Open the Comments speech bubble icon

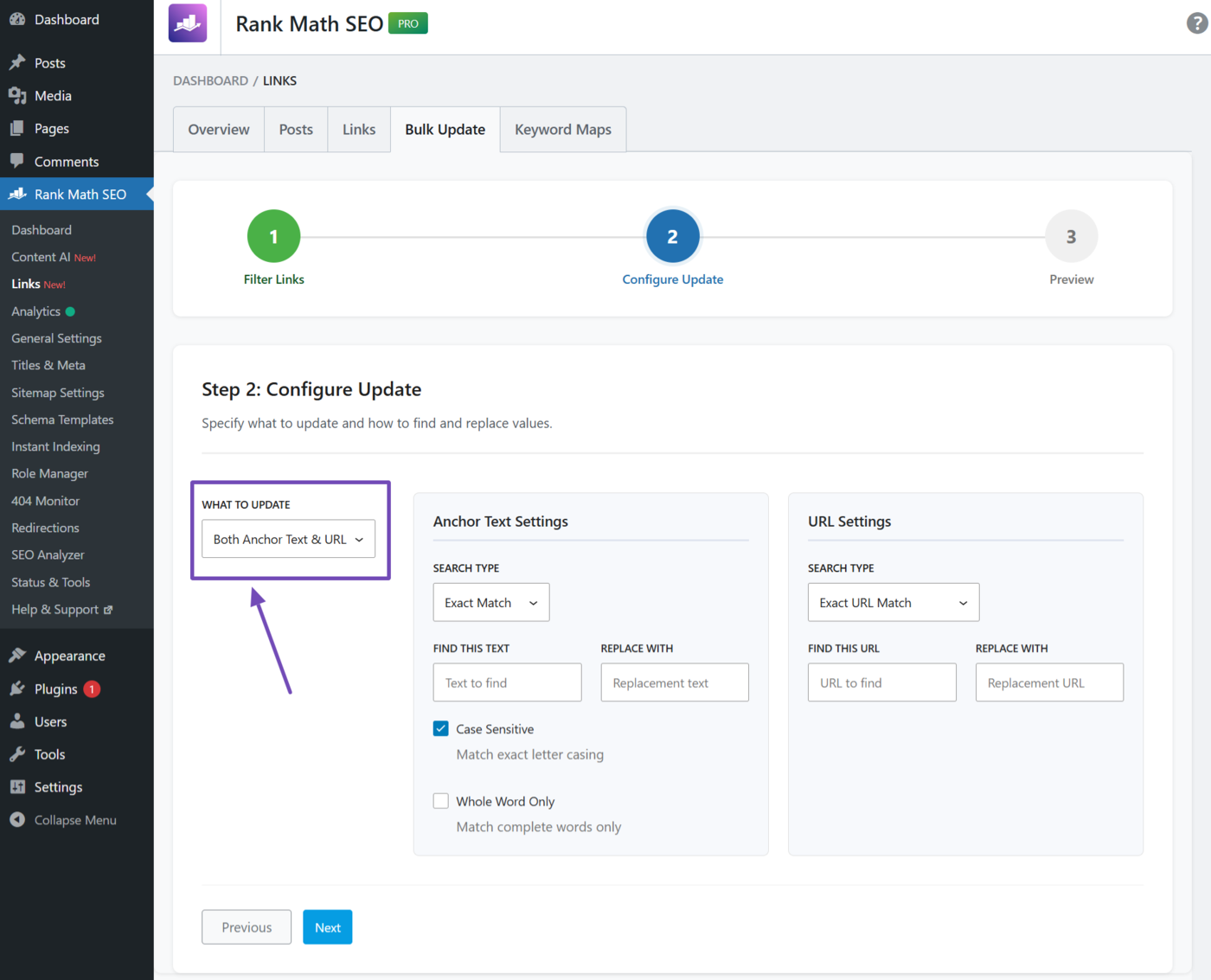point(17,161)
